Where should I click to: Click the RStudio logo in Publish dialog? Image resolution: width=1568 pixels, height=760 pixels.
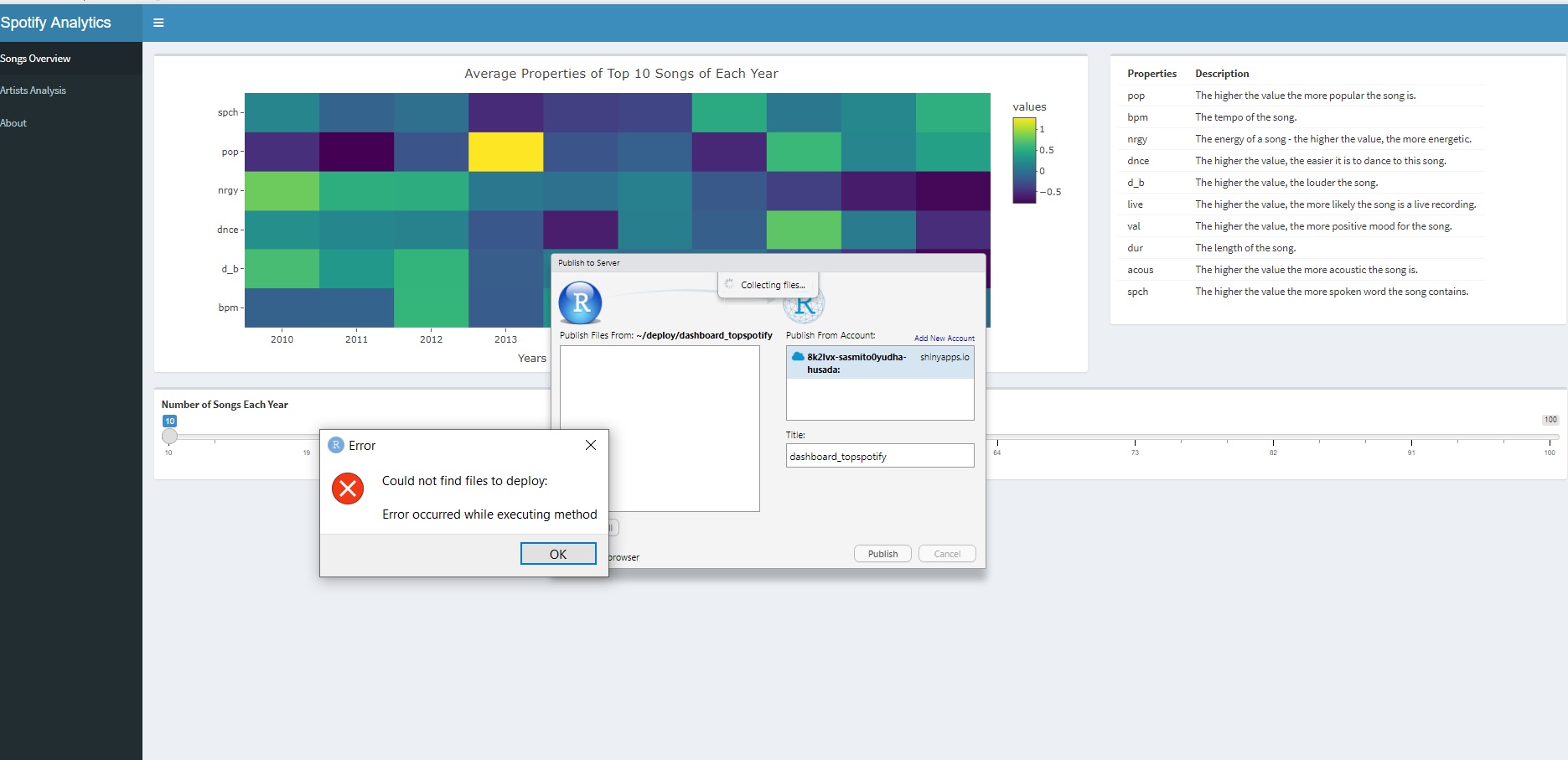(580, 303)
